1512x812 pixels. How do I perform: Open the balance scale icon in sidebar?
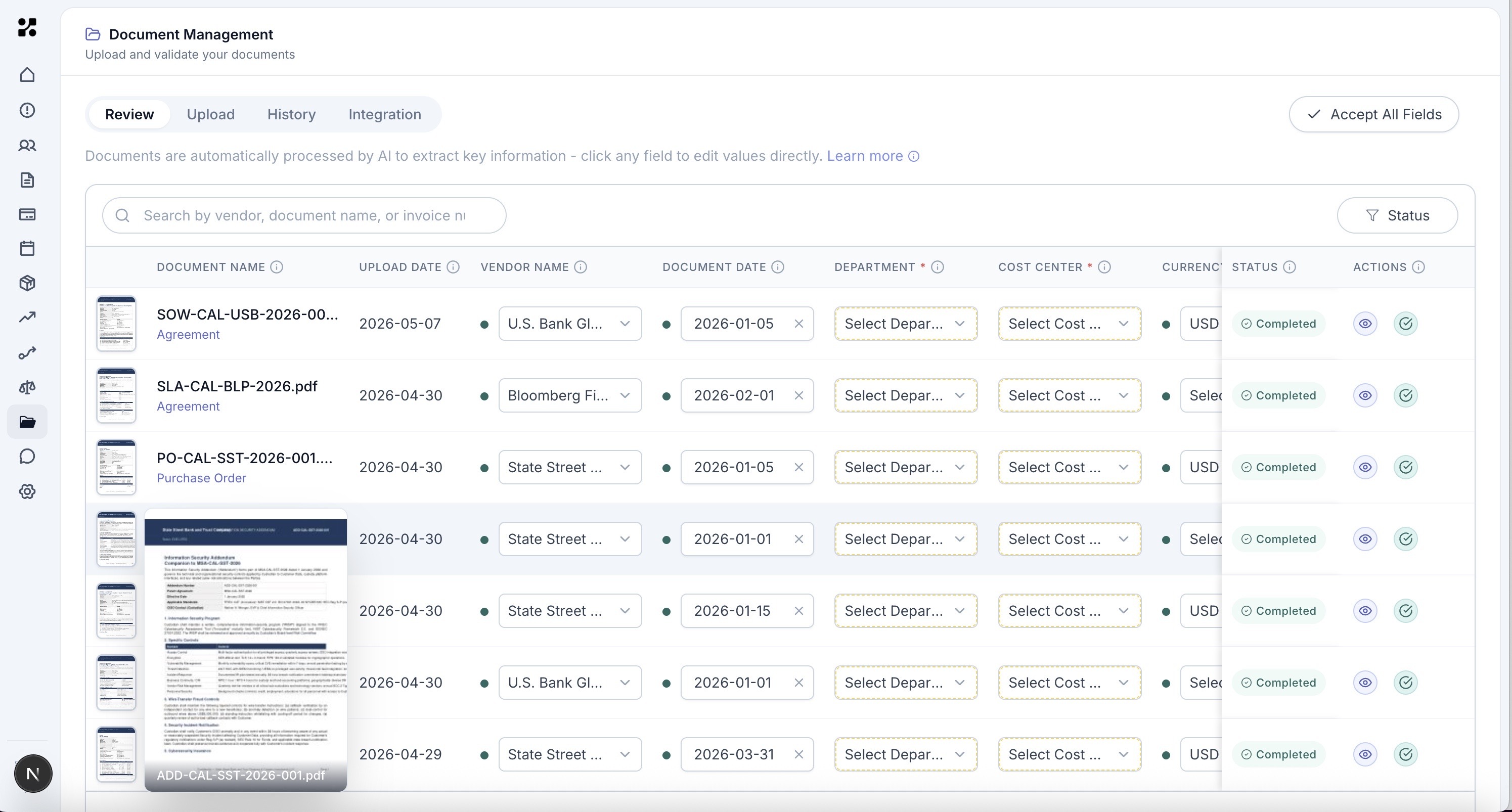(27, 387)
